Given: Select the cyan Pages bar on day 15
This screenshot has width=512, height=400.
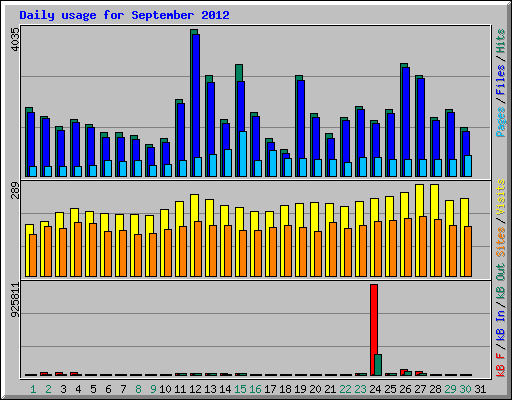Looking at the screenshot, I should pyautogui.click(x=243, y=154).
